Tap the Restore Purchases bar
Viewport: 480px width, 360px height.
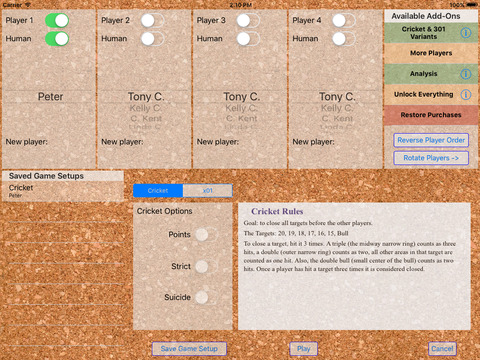(431, 115)
